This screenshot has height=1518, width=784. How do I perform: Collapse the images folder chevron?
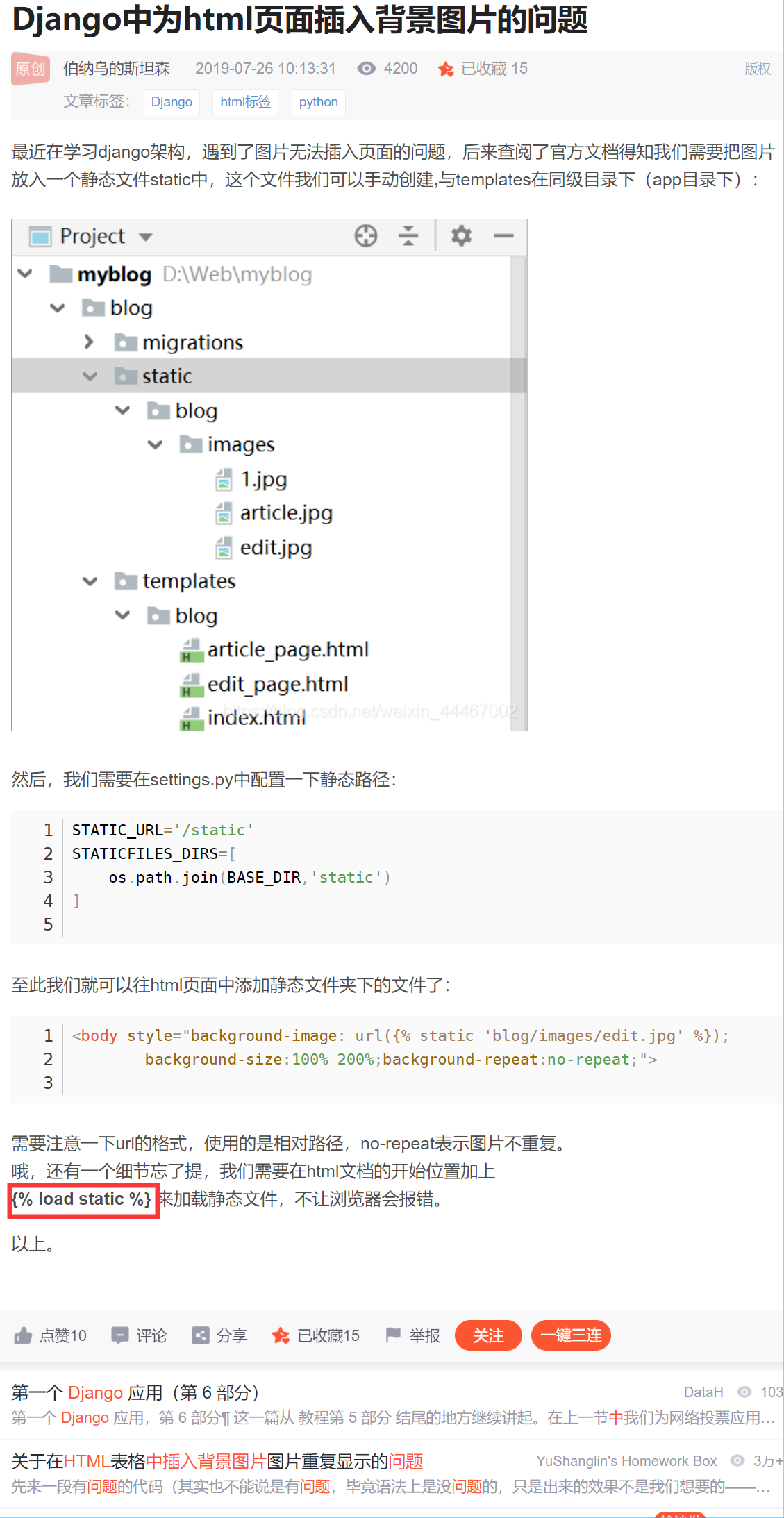[156, 444]
